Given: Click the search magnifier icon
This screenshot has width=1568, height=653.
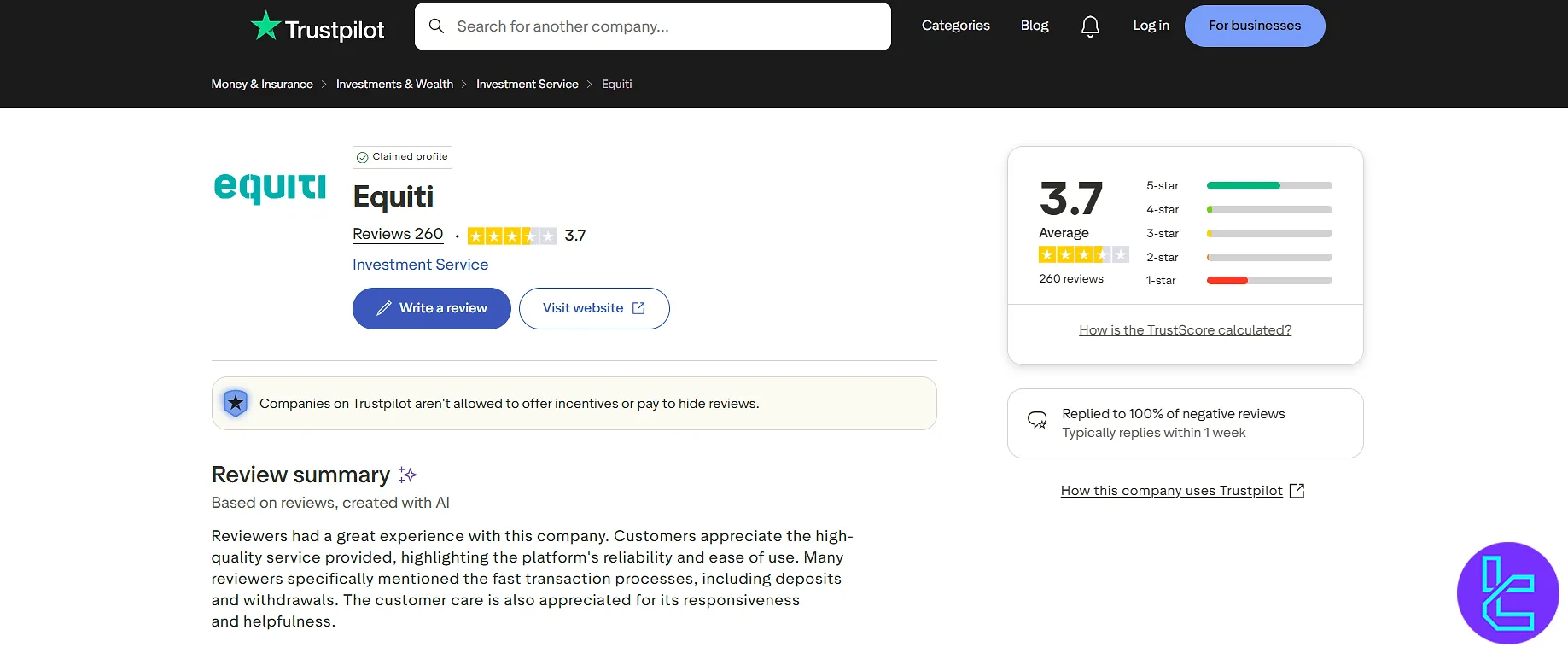Looking at the screenshot, I should click(x=436, y=26).
